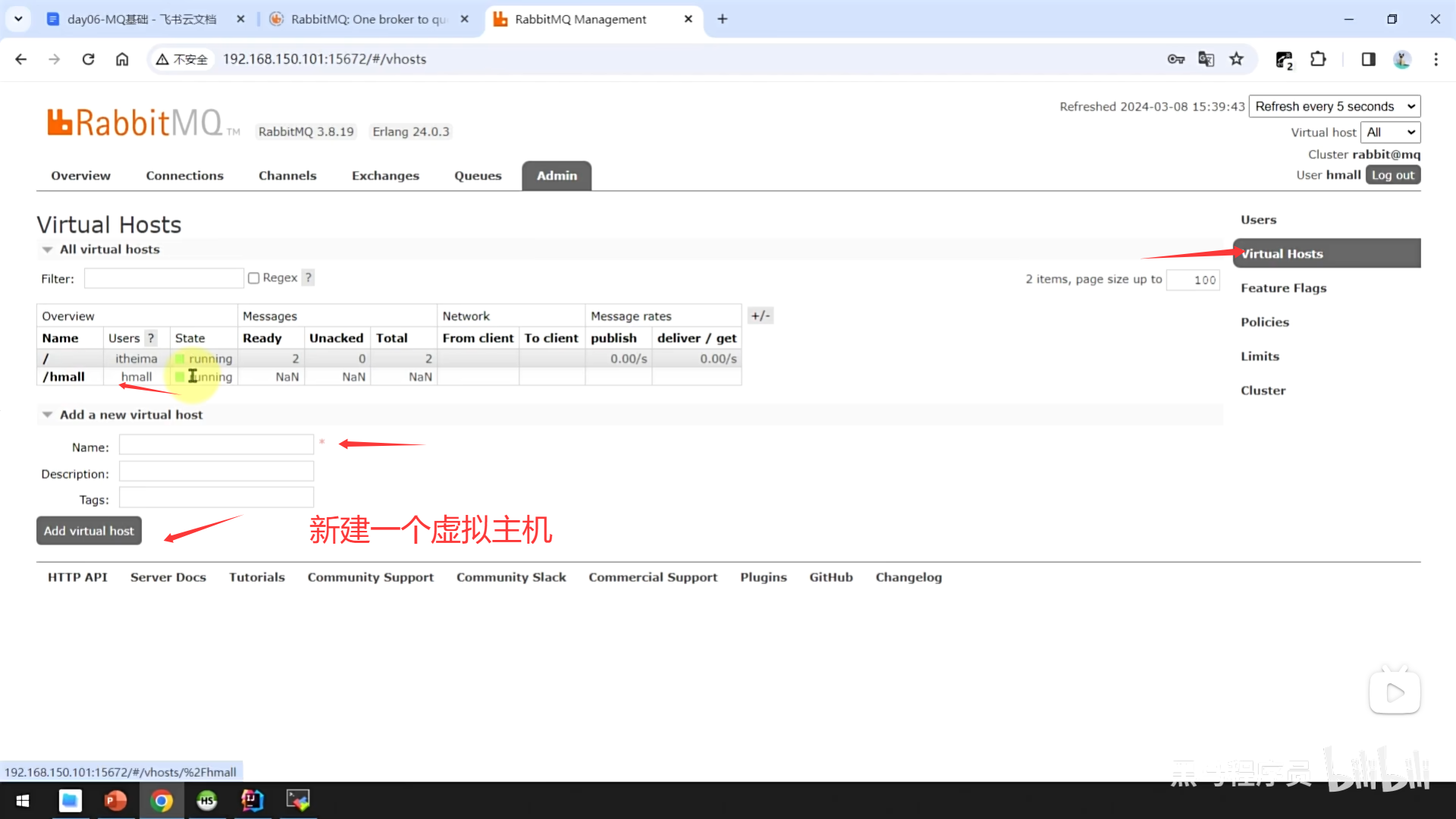The height and width of the screenshot is (819, 1456).
Task: Open IntelliJ IDEA from the taskbar
Action: point(252,800)
